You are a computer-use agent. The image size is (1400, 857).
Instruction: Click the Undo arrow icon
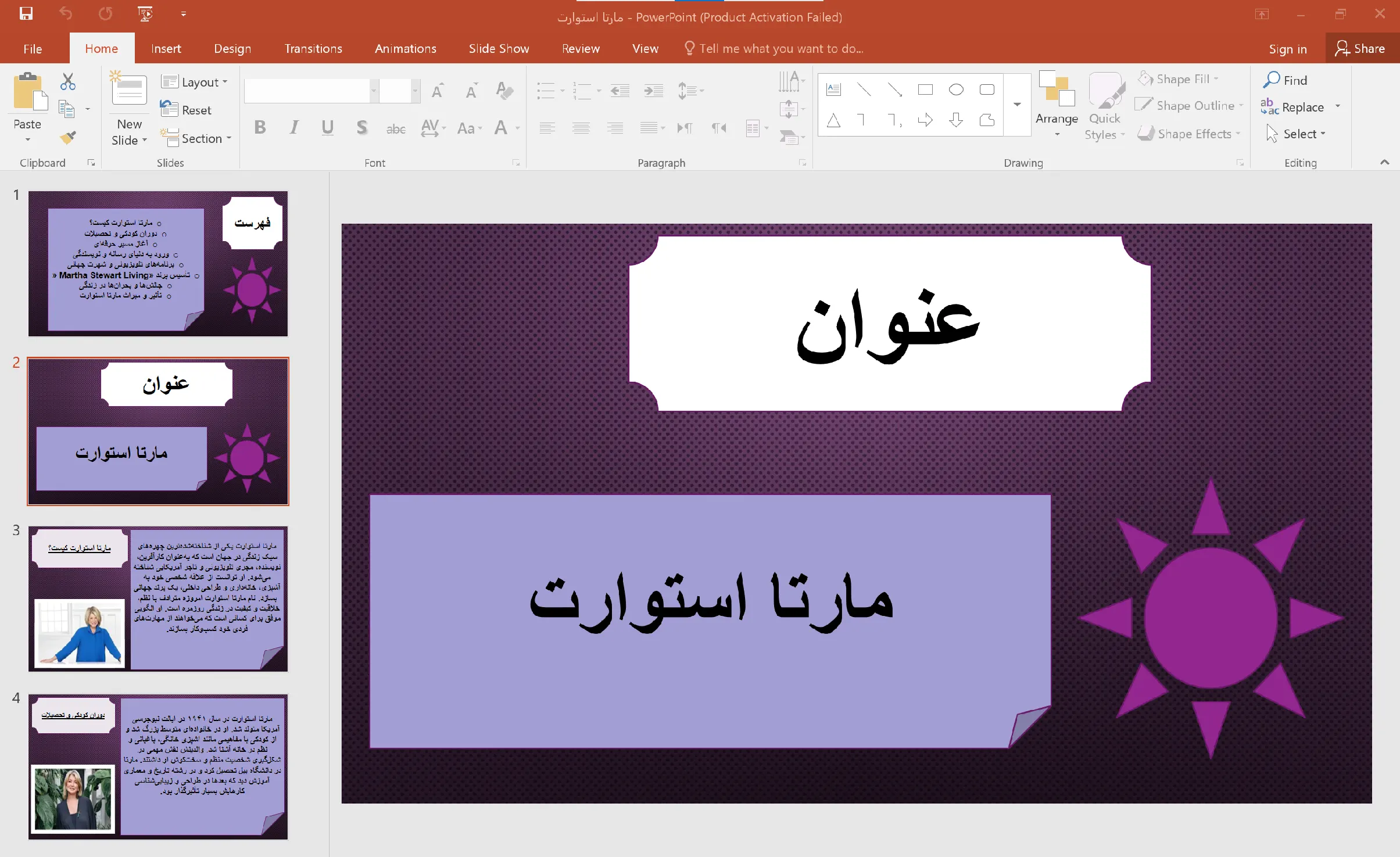[66, 14]
